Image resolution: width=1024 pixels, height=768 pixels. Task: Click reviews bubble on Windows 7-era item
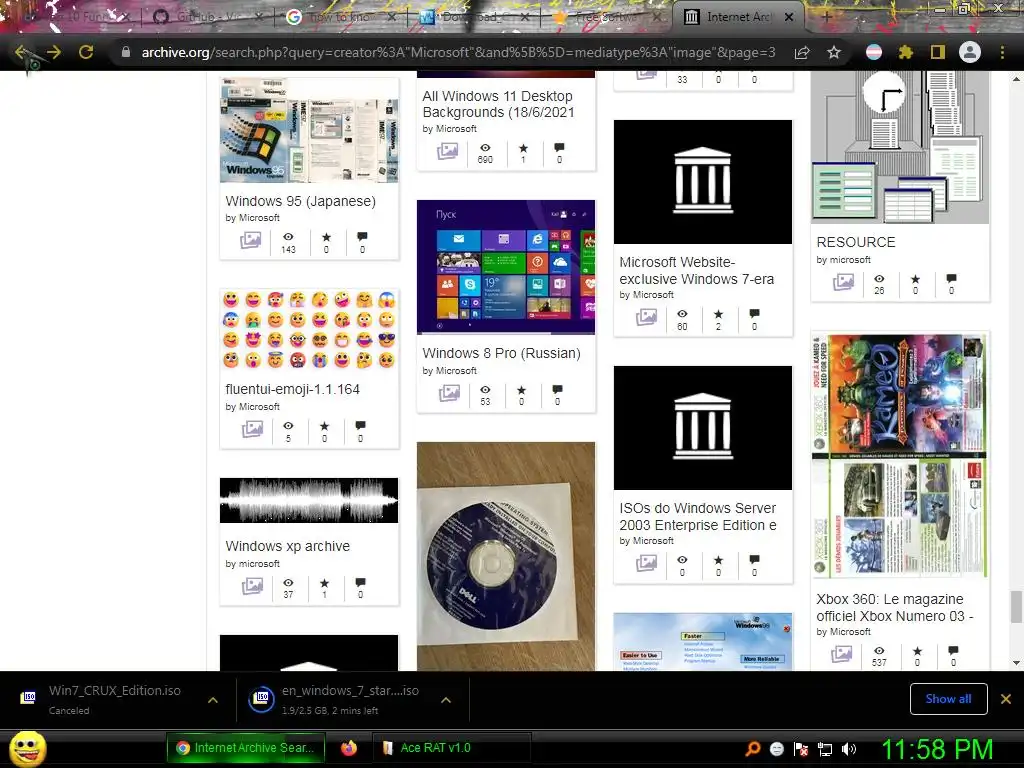754,313
